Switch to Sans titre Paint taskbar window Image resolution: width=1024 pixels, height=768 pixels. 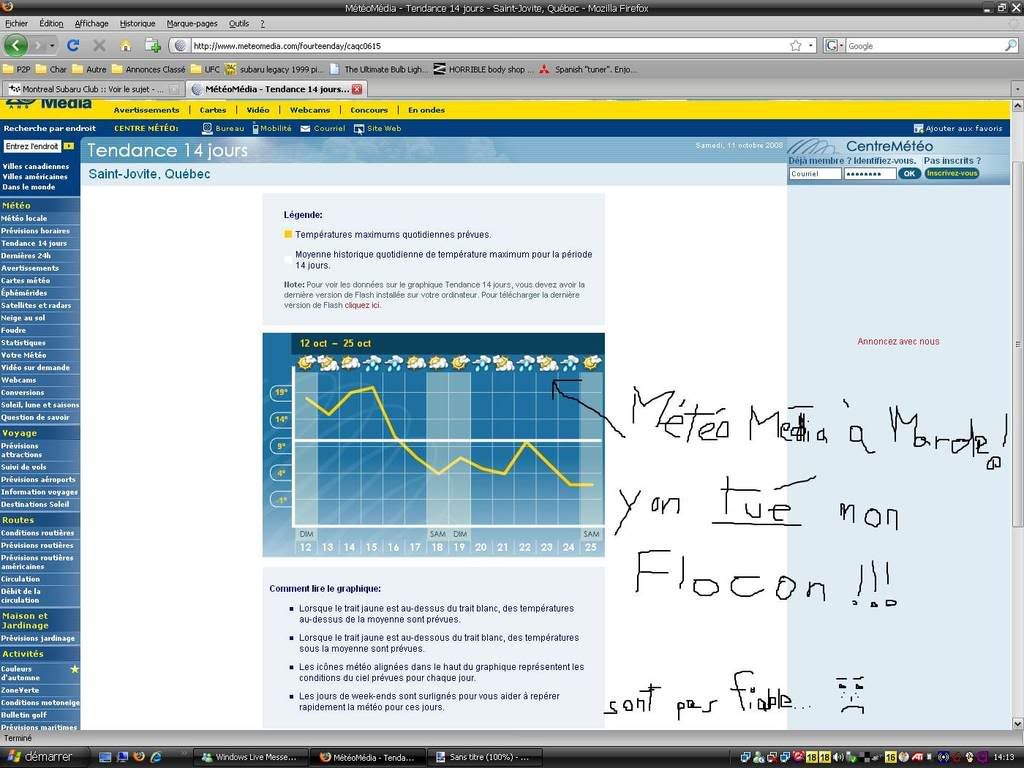tap(486, 757)
